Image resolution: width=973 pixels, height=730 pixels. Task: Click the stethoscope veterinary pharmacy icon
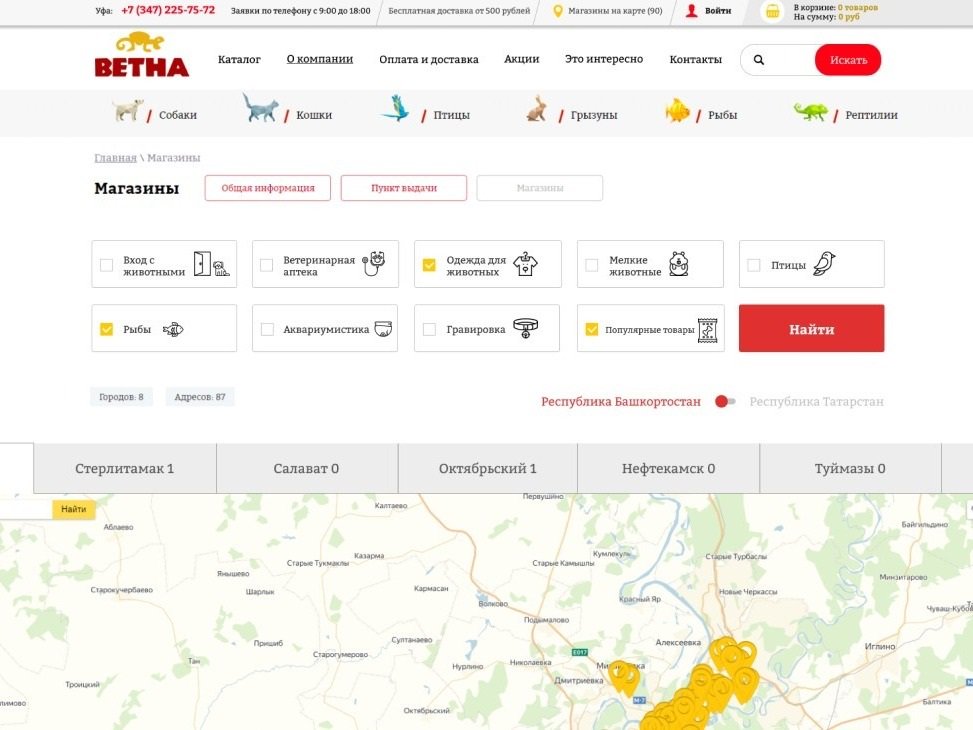pyautogui.click(x=374, y=264)
